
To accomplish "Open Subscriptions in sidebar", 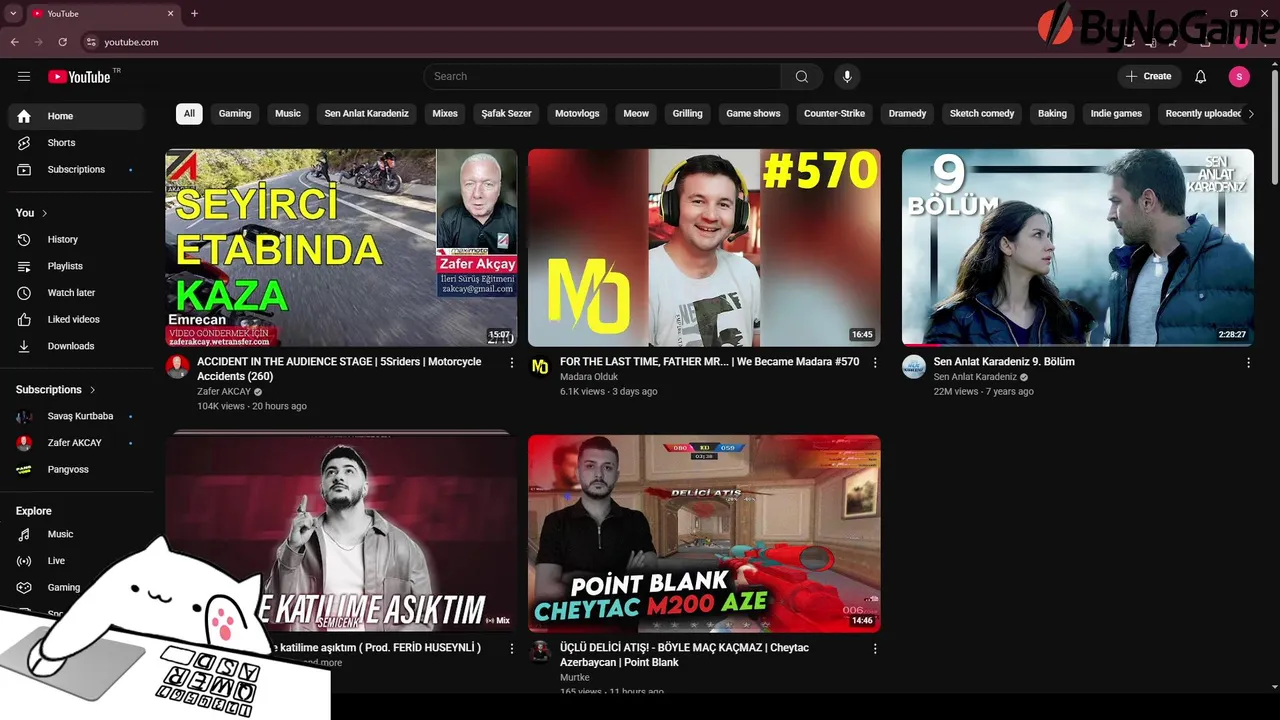I will 77,170.
